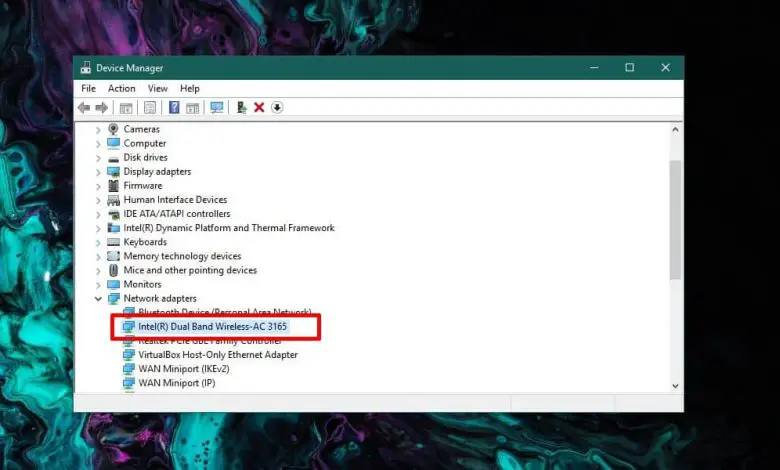Click the Human Interface Devices icon
The height and width of the screenshot is (470, 780).
point(113,200)
